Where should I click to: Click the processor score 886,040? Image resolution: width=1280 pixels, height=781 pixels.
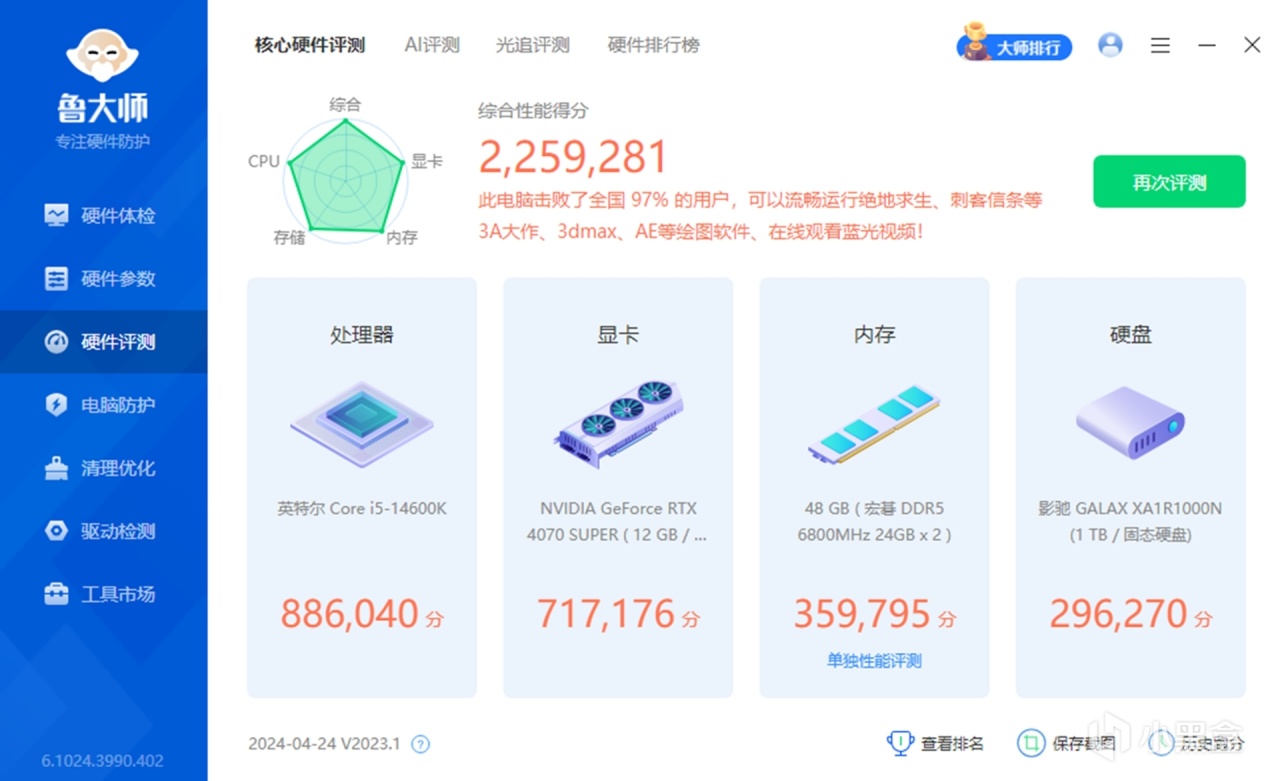click(x=349, y=613)
